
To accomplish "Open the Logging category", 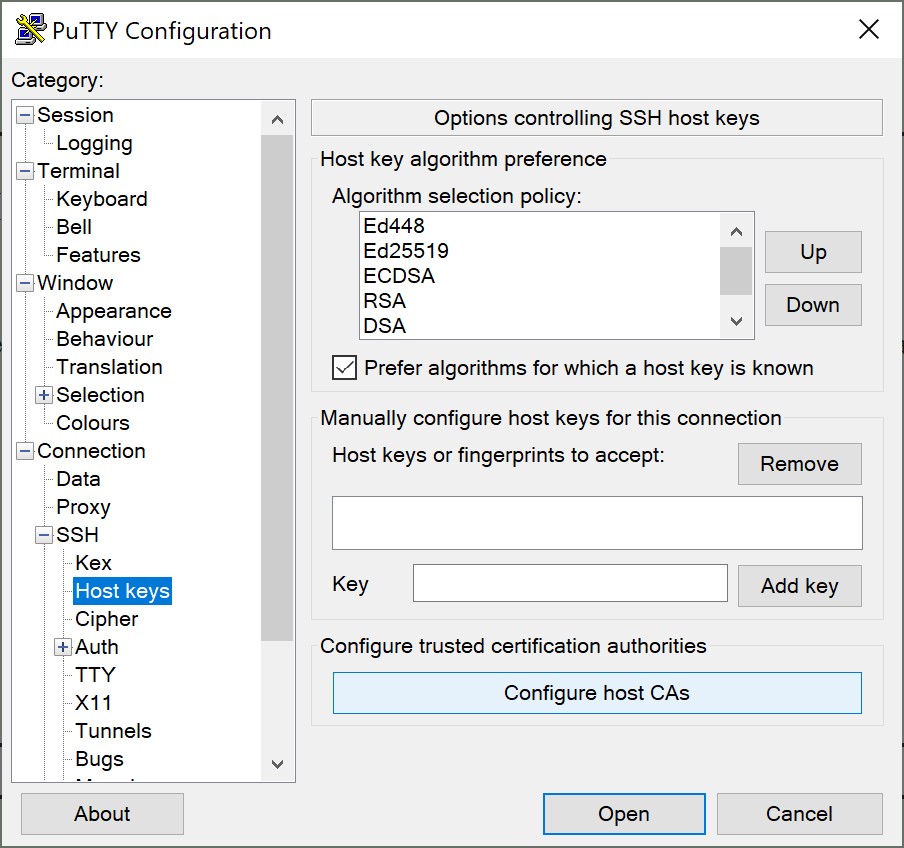I will (95, 143).
